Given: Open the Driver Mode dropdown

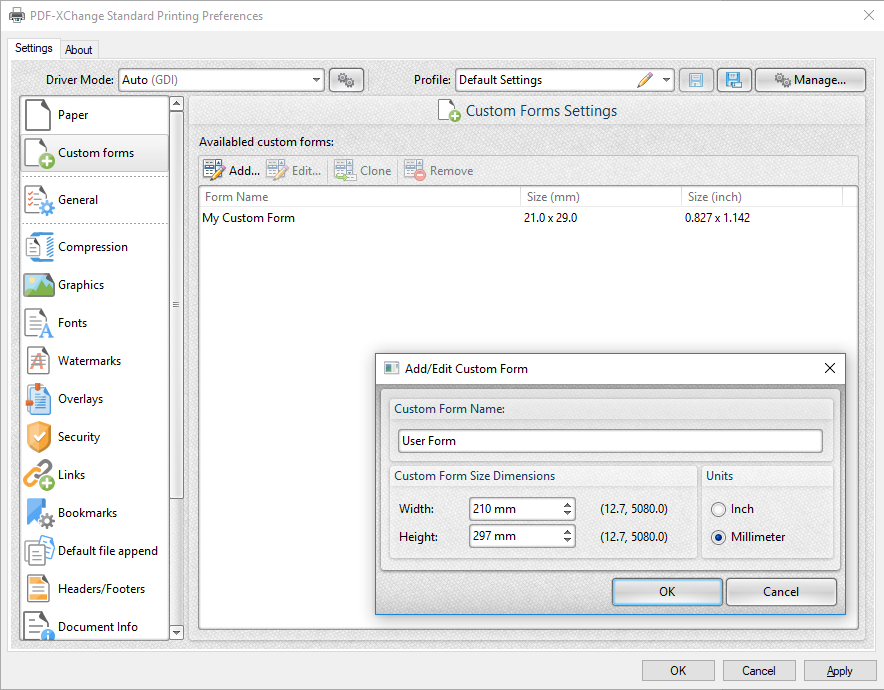Looking at the screenshot, I should pyautogui.click(x=221, y=80).
